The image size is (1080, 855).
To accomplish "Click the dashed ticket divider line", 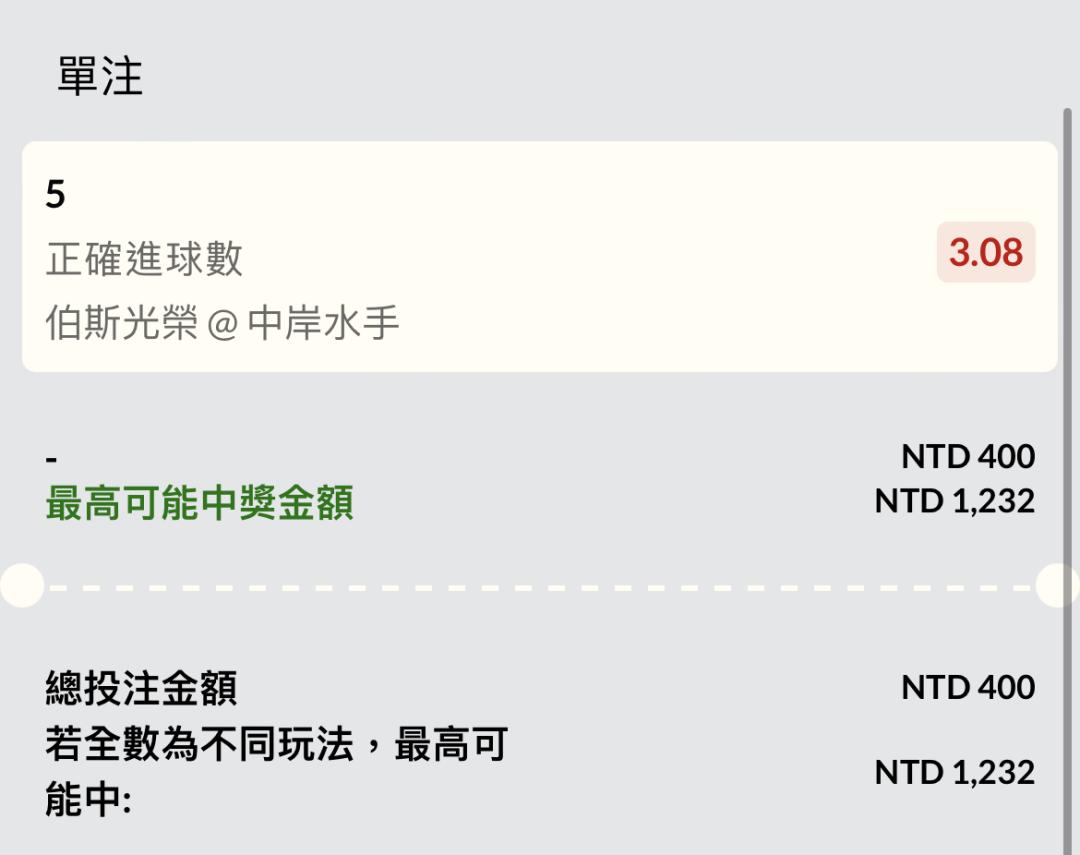I will tap(540, 587).
